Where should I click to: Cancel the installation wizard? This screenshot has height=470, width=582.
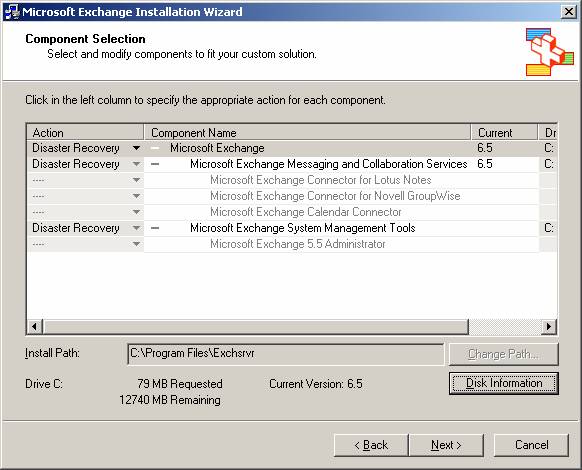531,445
